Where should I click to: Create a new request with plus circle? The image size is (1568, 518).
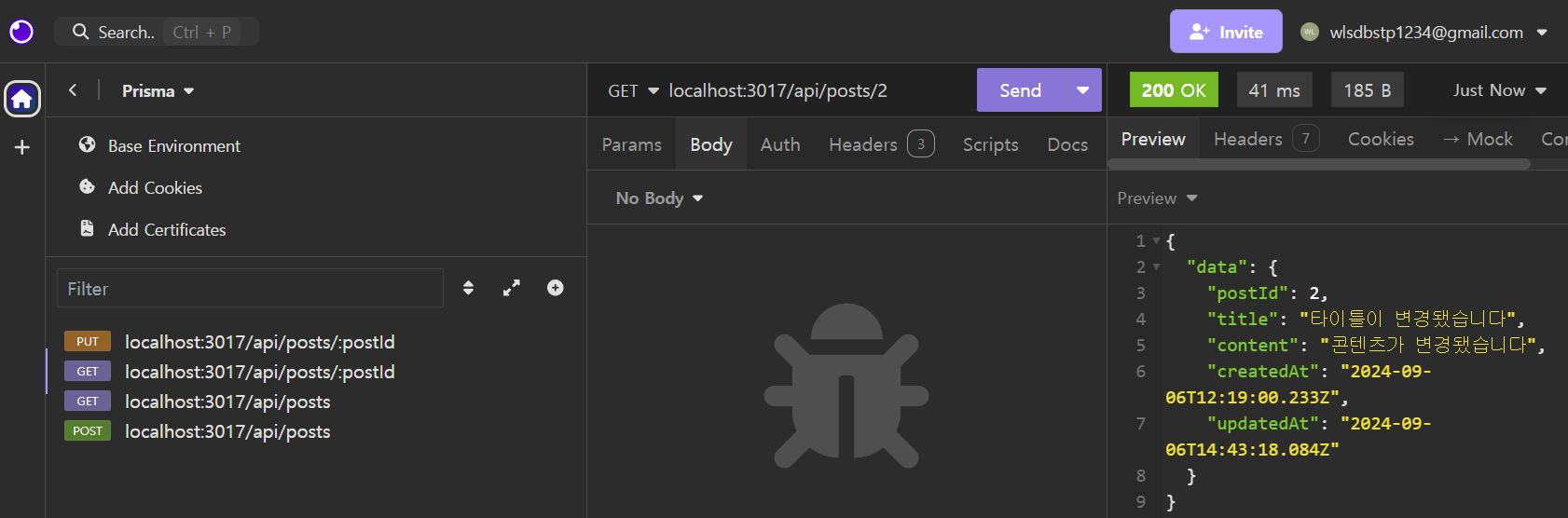(x=556, y=288)
